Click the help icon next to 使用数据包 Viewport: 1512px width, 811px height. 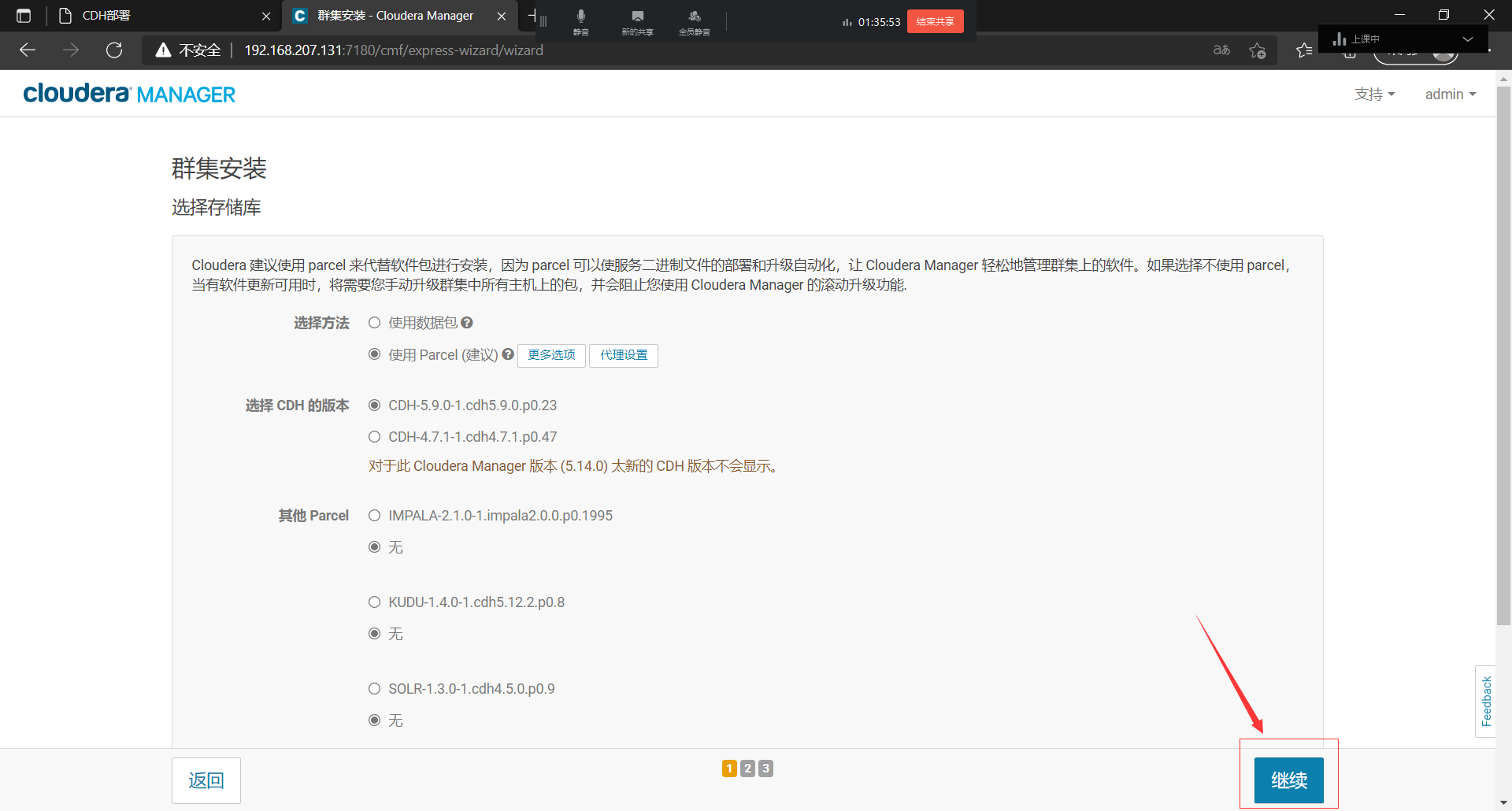tap(467, 323)
